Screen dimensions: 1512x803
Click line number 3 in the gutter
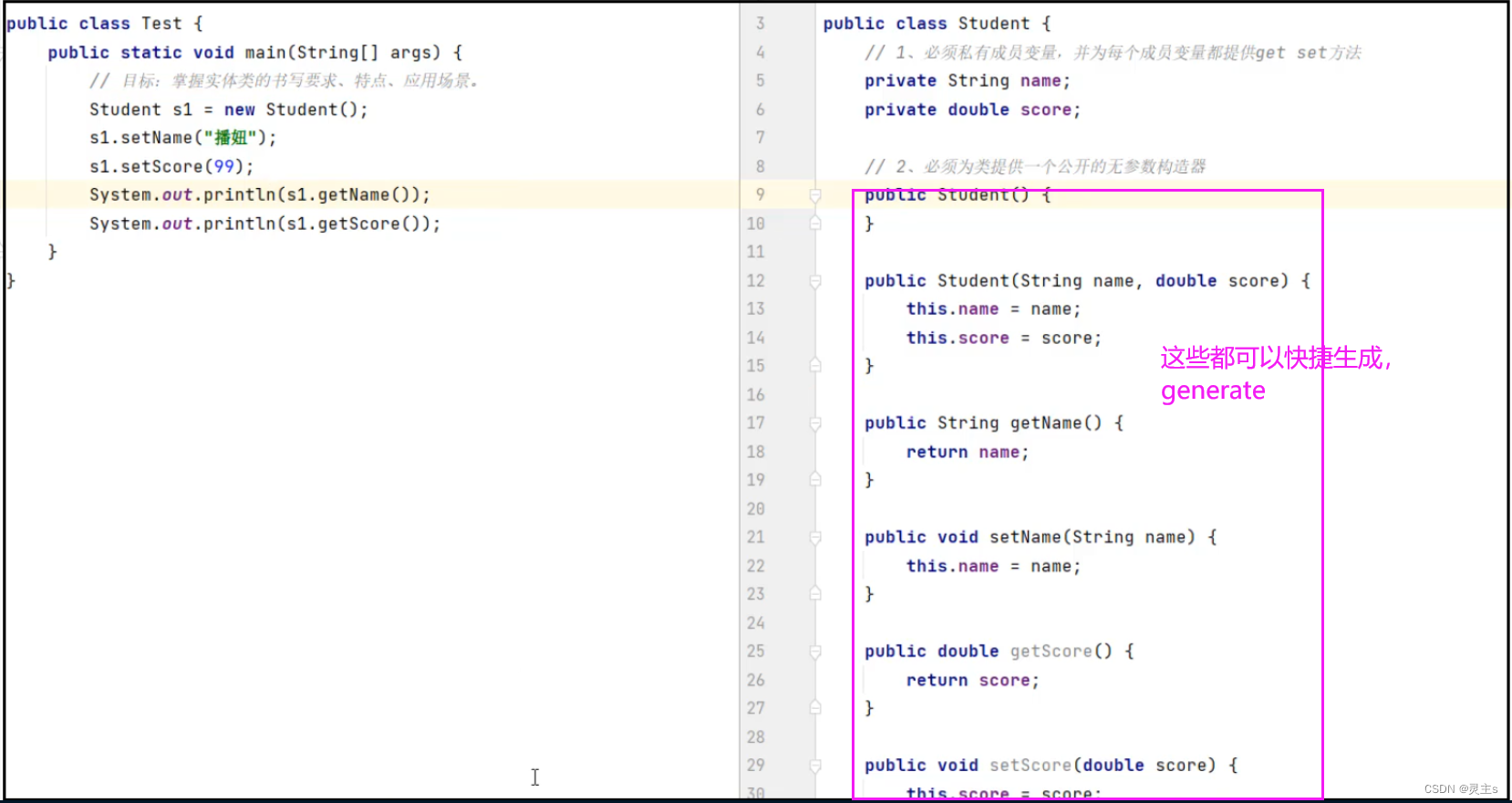pyautogui.click(x=760, y=24)
